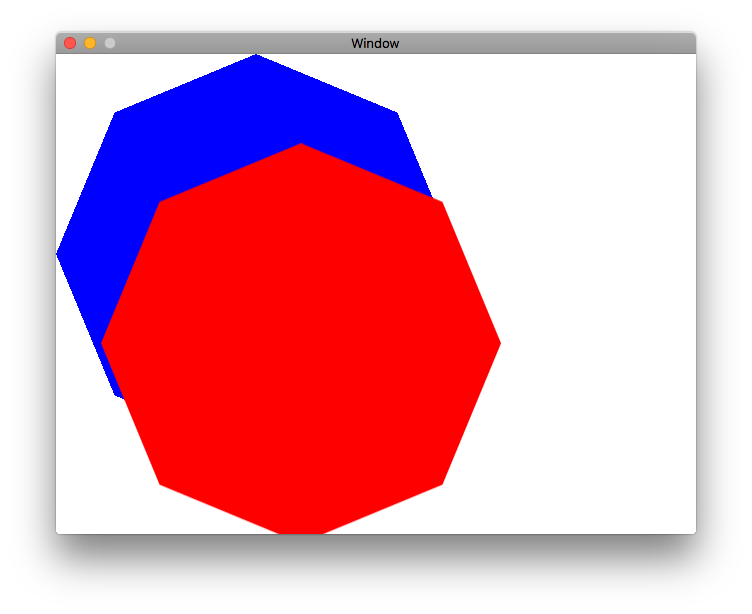The height and width of the screenshot is (614, 752).
Task: Click the leftmost vertex of red octagon
Action: 103,343
